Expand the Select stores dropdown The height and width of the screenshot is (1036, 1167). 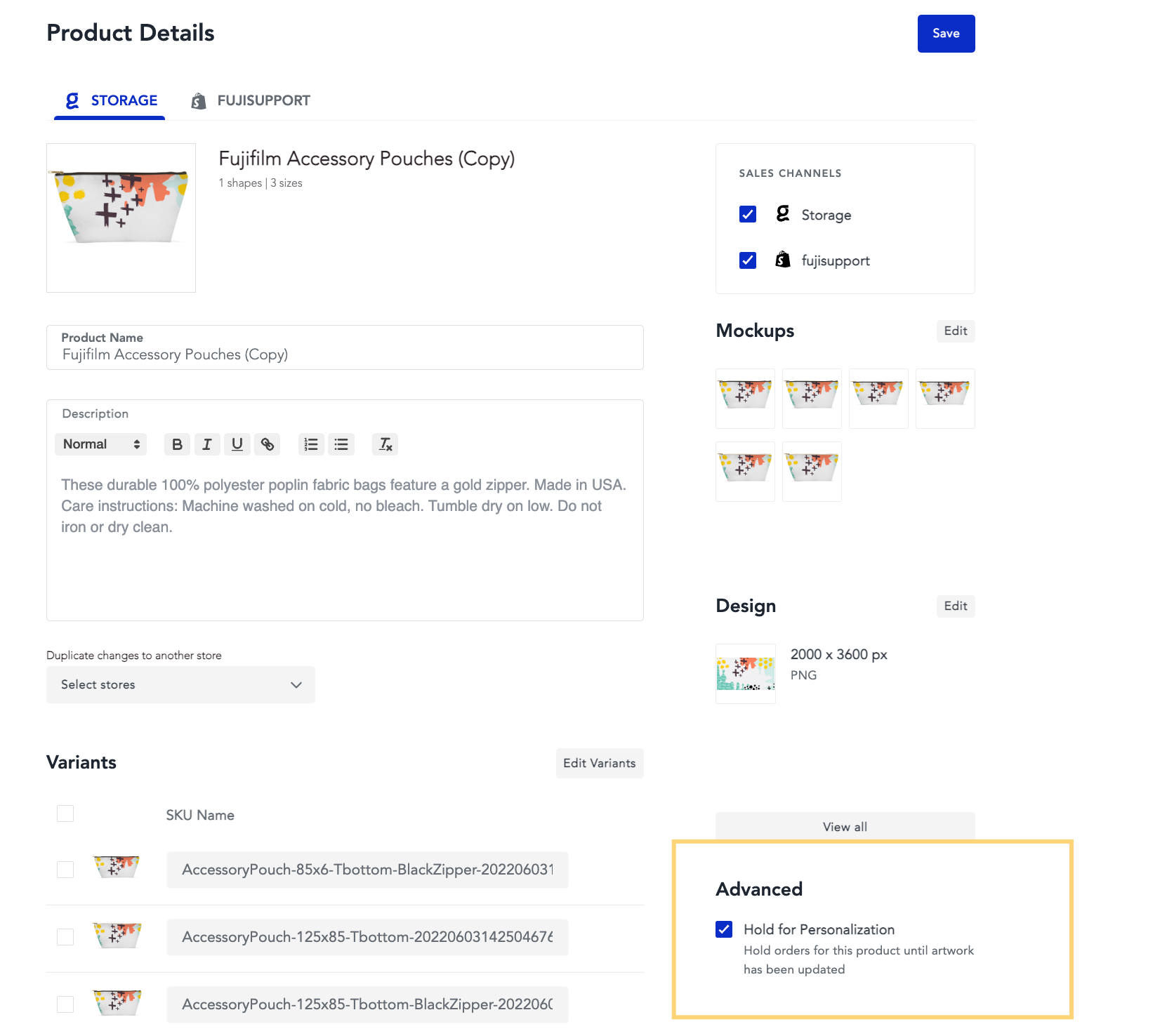pyautogui.click(x=180, y=684)
